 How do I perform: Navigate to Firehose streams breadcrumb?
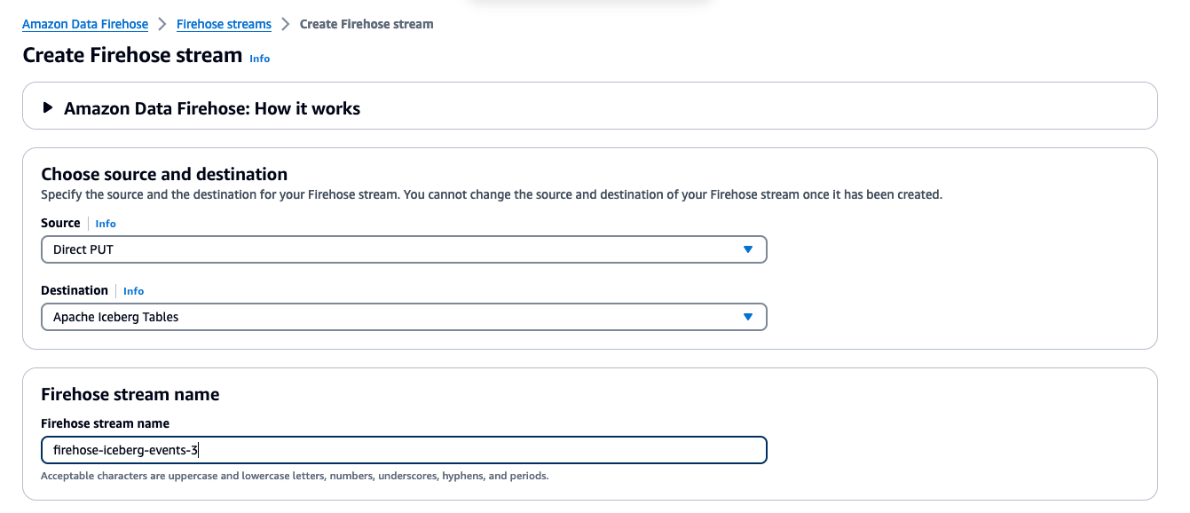pos(224,24)
